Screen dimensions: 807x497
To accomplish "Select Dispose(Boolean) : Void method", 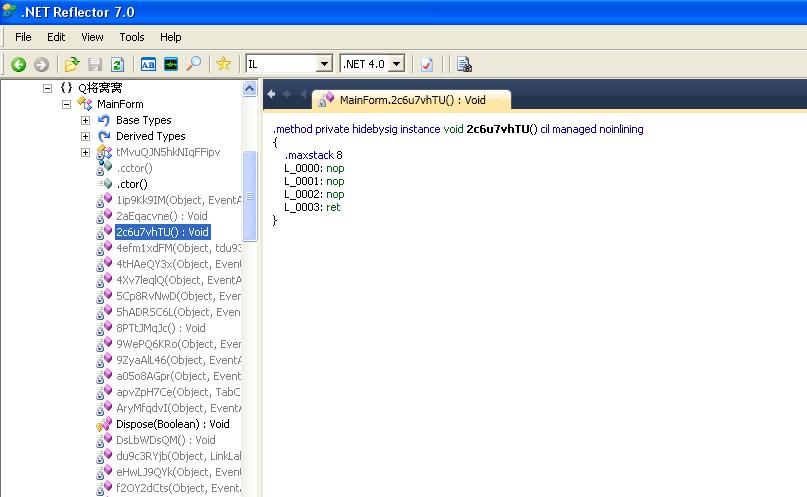I will coord(172,424).
